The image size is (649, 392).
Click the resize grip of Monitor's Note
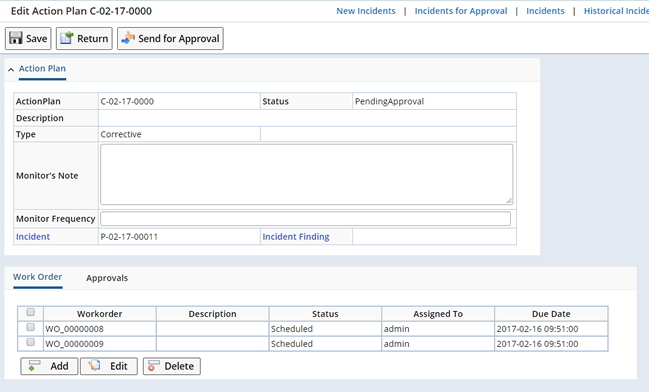[x=509, y=200]
